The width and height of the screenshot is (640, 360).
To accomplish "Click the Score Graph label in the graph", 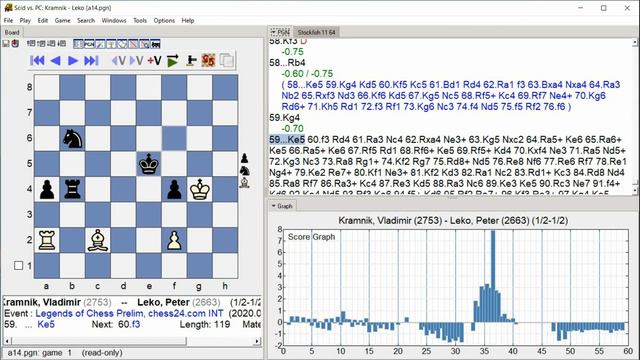I will click(311, 237).
